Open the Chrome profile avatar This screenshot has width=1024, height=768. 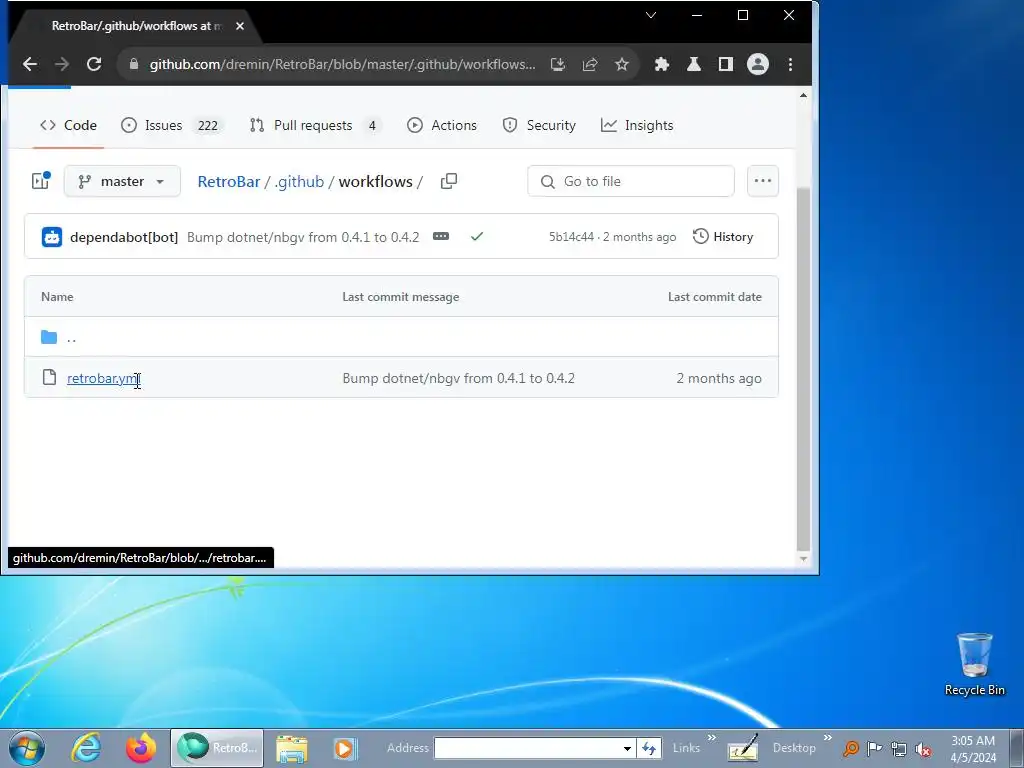click(758, 64)
